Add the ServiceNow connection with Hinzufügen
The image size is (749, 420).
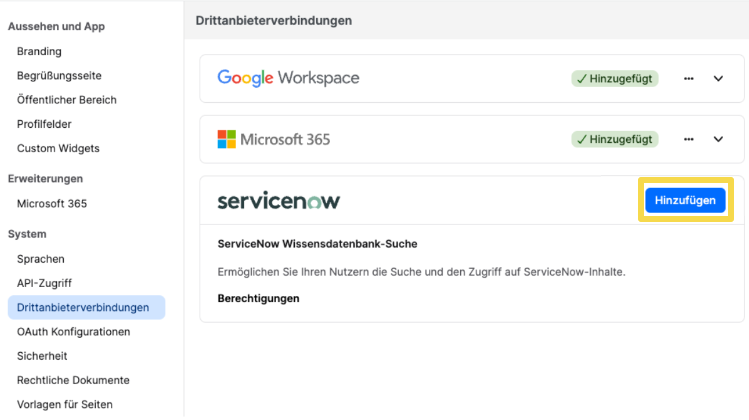(x=685, y=200)
